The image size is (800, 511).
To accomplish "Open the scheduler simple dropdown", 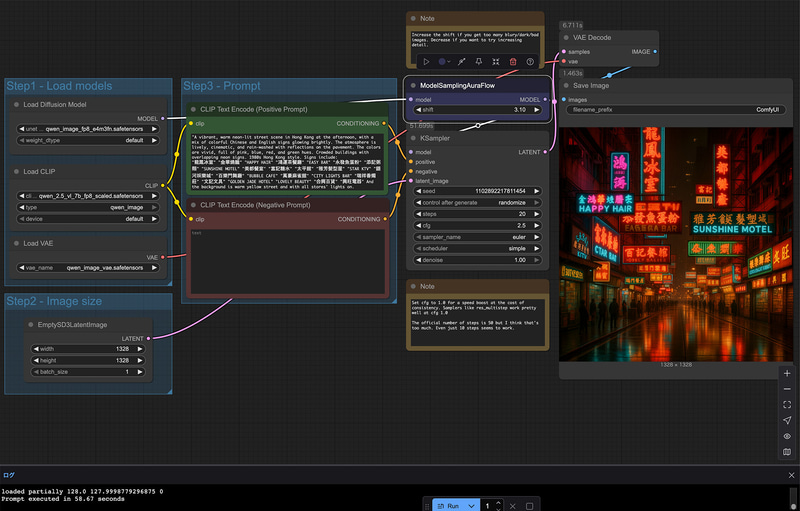I will tap(478, 248).
